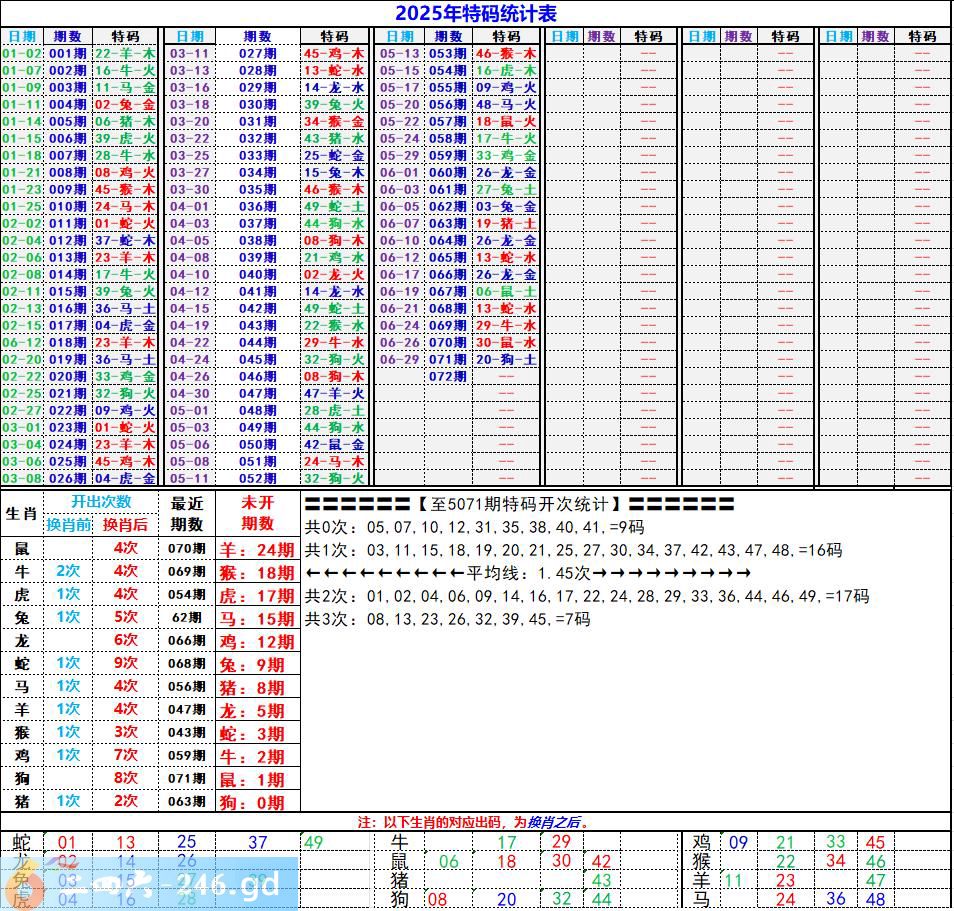
Task: Click the 换肖后 sub-header
Action: (x=125, y=525)
